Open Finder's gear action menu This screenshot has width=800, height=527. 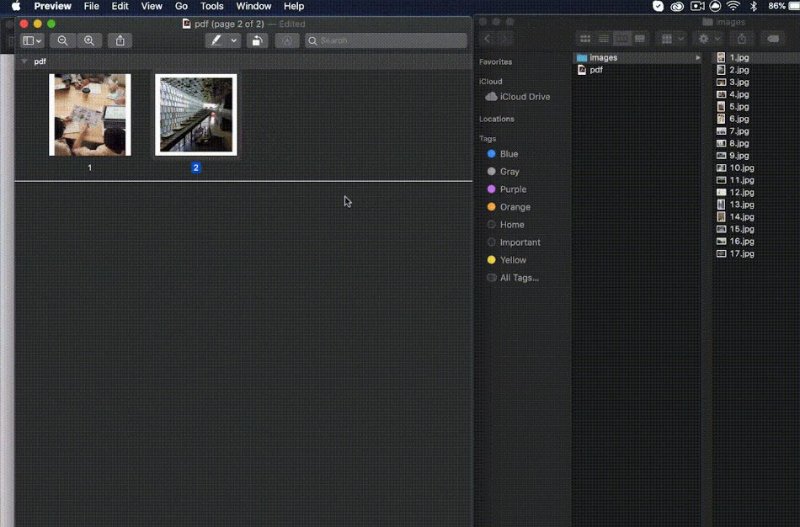pyautogui.click(x=708, y=38)
